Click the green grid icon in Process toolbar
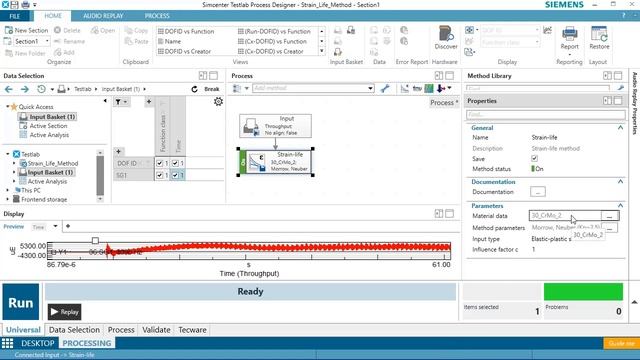This screenshot has height=360, width=640. (429, 88)
